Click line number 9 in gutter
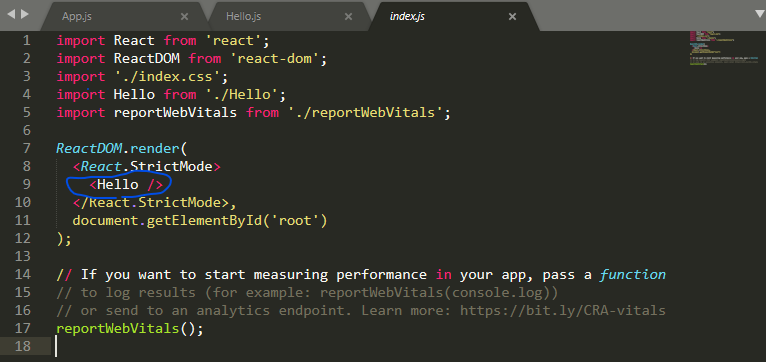 26,184
